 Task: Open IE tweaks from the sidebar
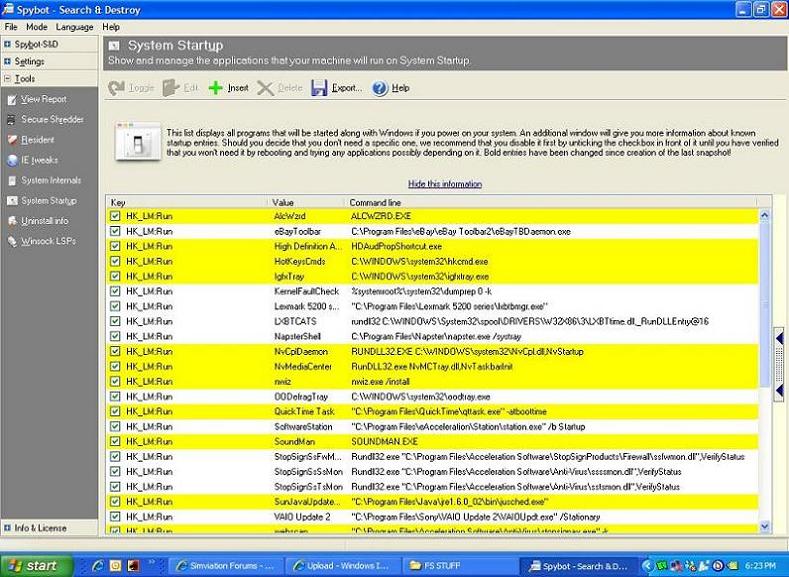click(x=39, y=160)
